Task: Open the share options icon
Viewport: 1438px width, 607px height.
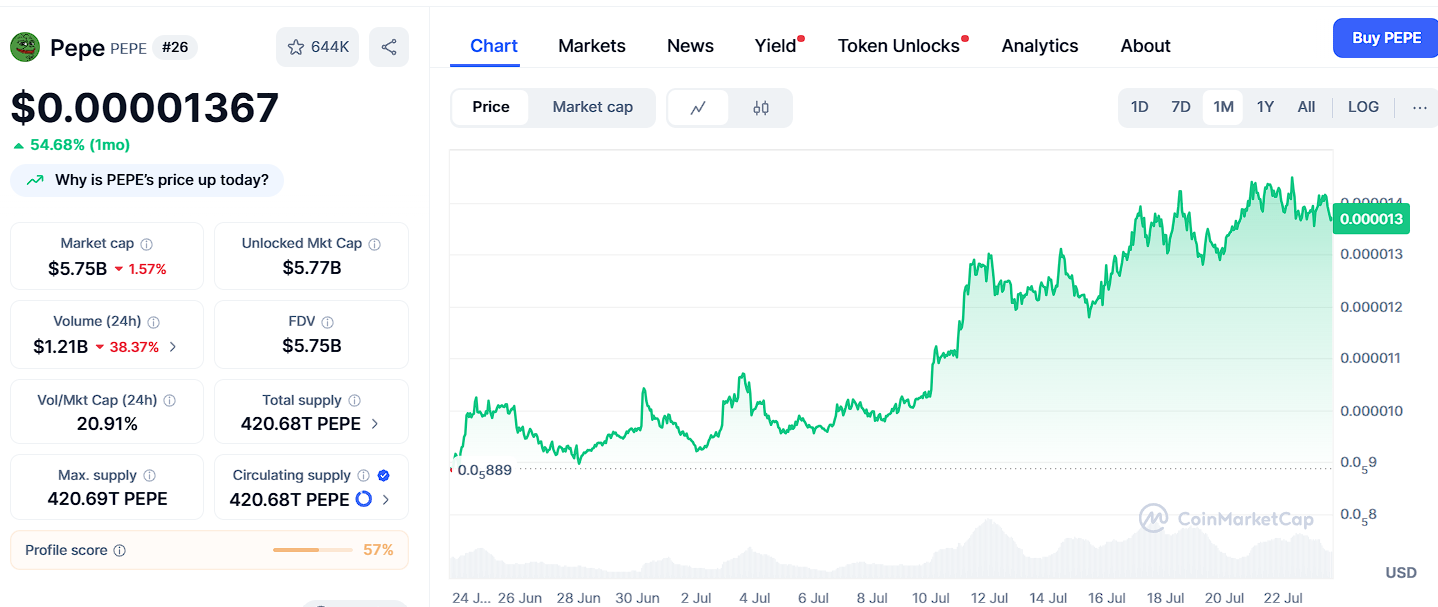Action: (x=389, y=47)
